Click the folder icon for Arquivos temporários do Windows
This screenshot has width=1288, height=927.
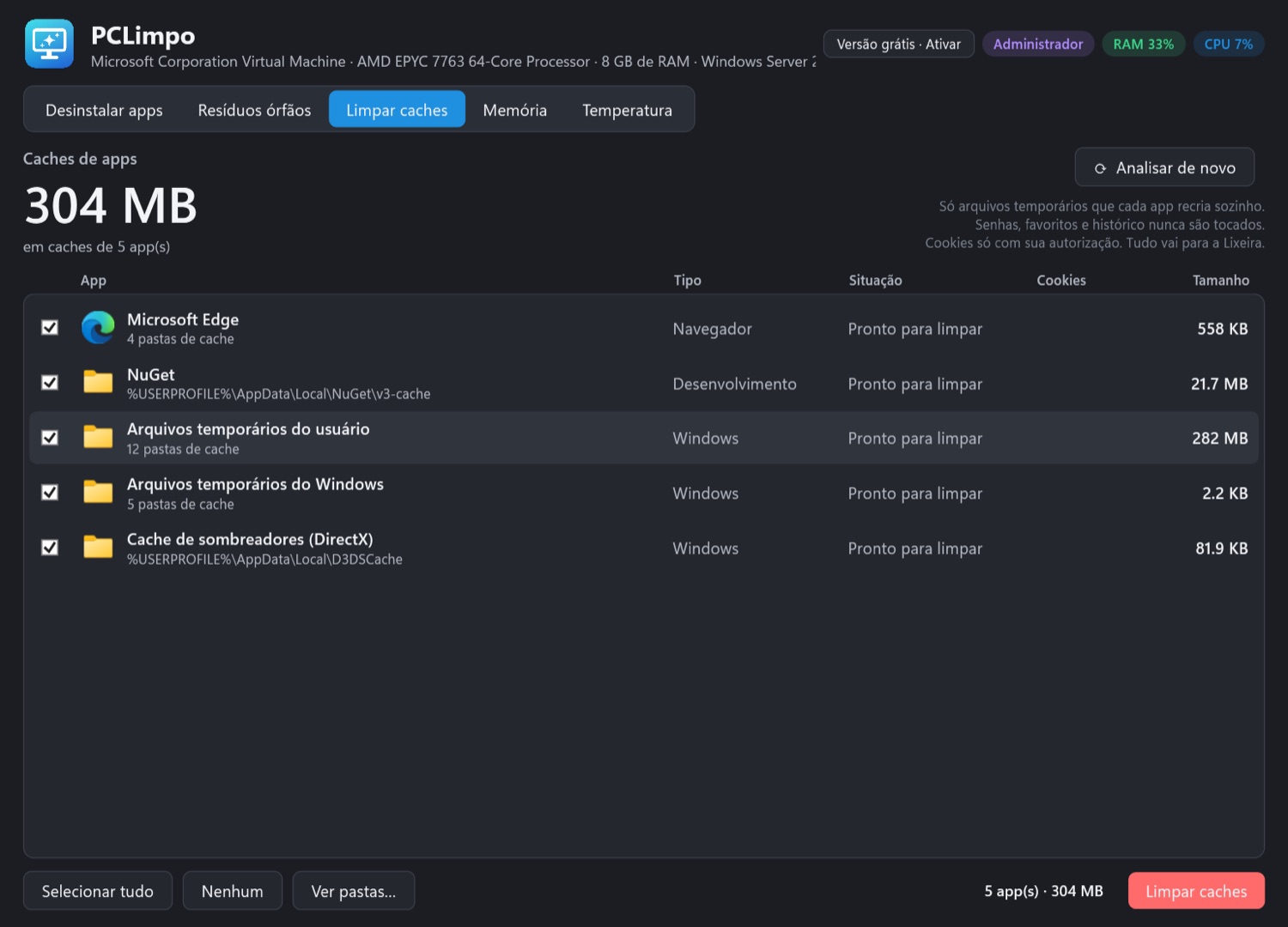coord(98,492)
